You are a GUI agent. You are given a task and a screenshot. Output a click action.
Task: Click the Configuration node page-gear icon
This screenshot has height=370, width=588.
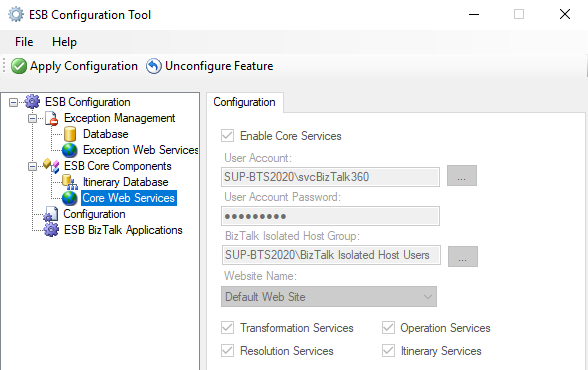51,214
